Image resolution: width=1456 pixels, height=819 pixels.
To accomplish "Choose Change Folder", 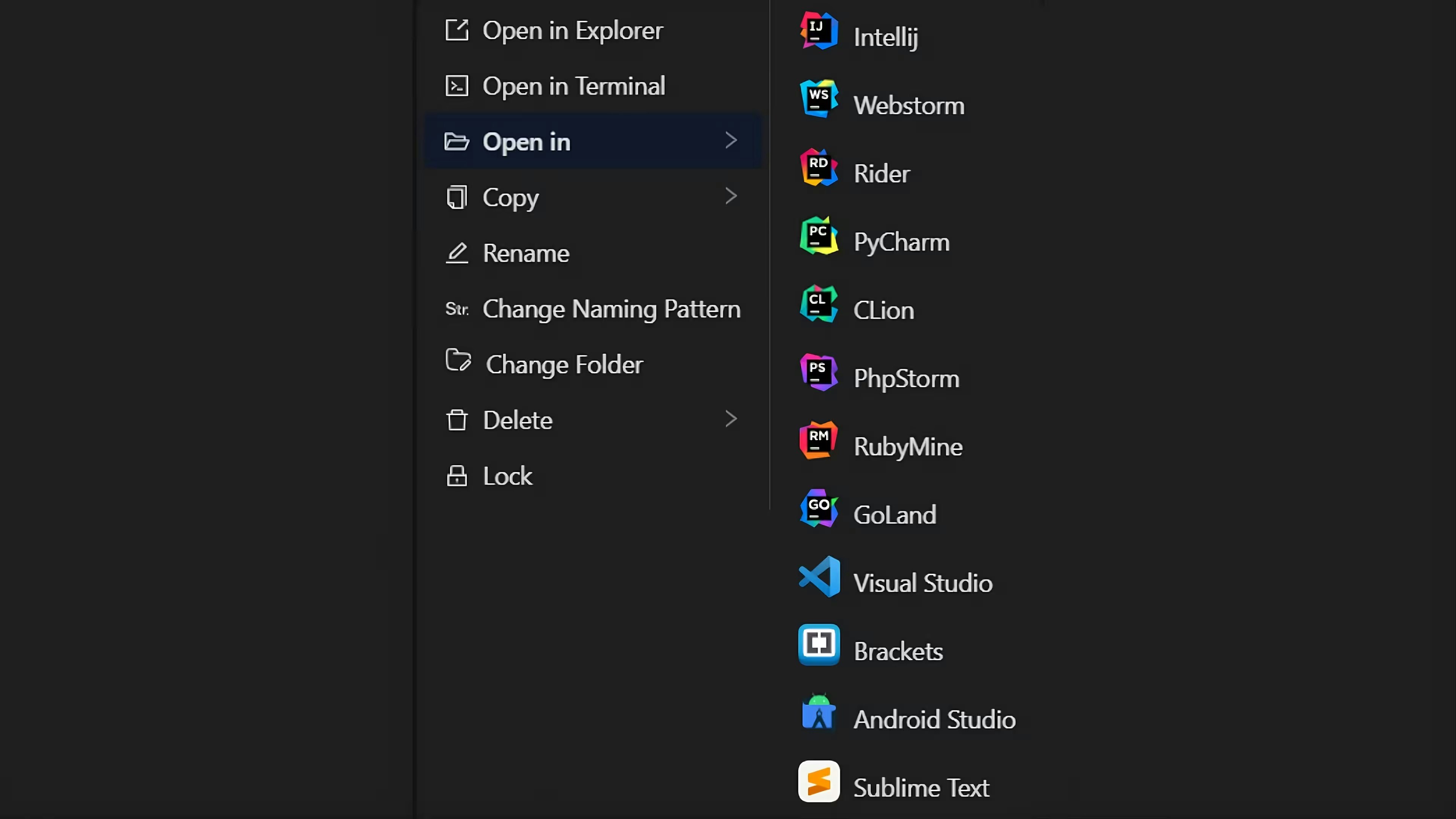I will 593,364.
